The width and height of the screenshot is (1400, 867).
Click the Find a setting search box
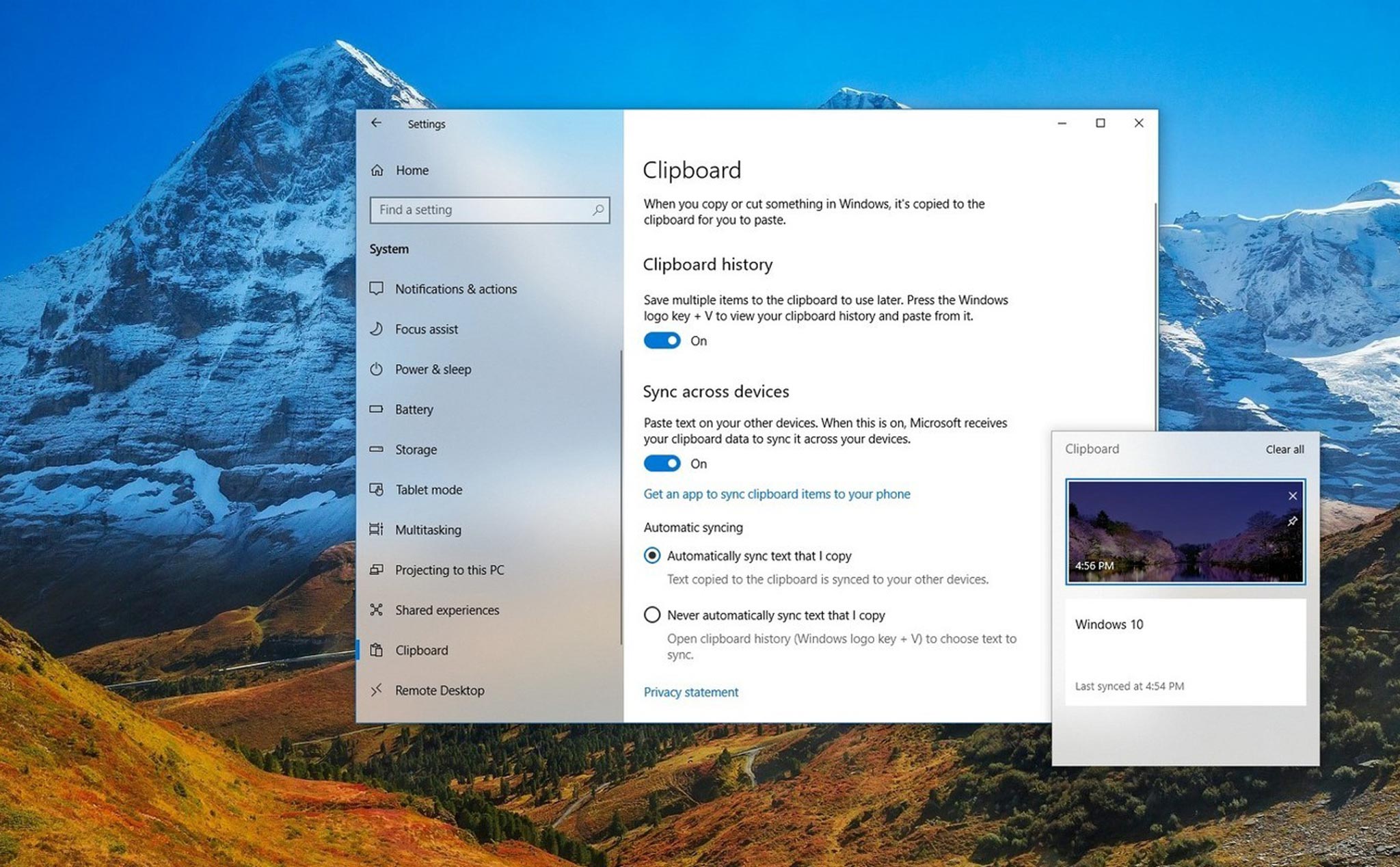click(489, 210)
